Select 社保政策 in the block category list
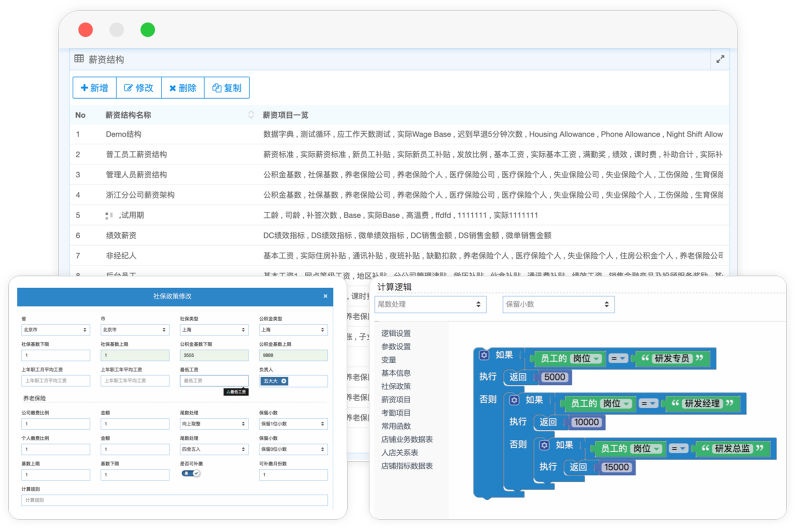This screenshot has width=795, height=528. [396, 385]
